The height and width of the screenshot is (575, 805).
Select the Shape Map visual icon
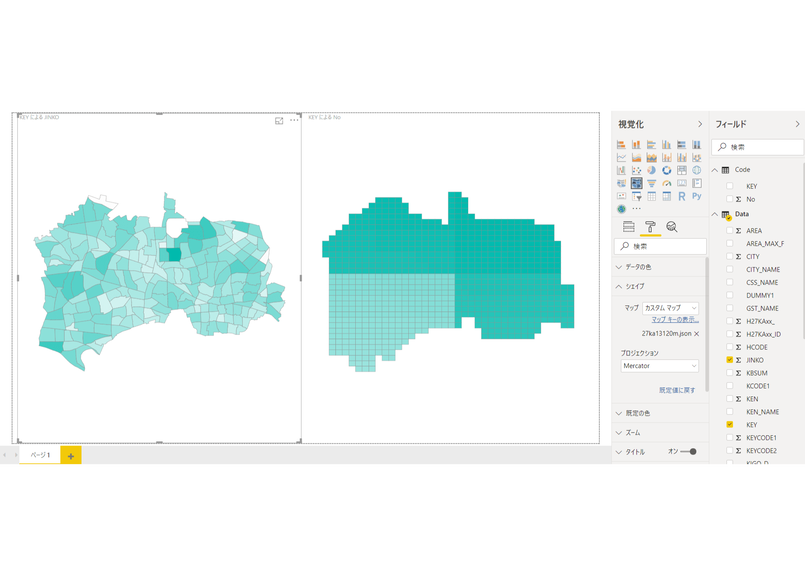tap(636, 184)
